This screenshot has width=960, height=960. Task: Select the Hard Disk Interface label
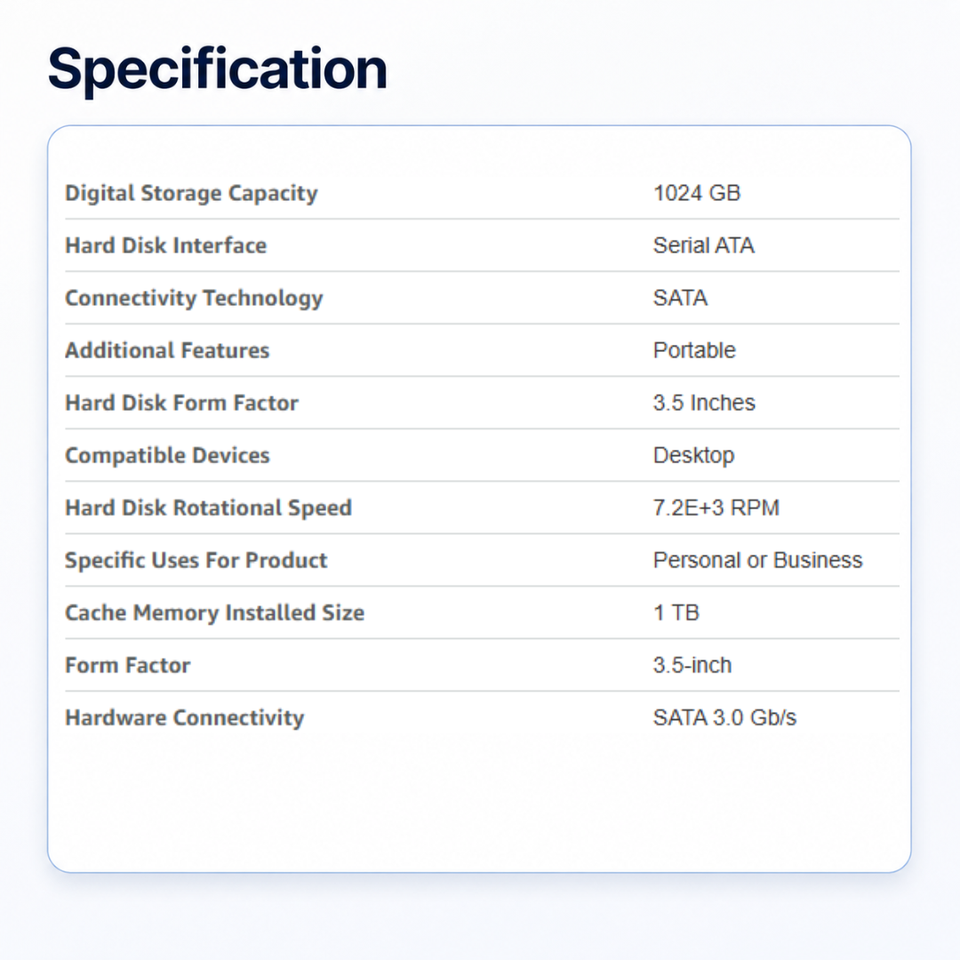(x=166, y=246)
